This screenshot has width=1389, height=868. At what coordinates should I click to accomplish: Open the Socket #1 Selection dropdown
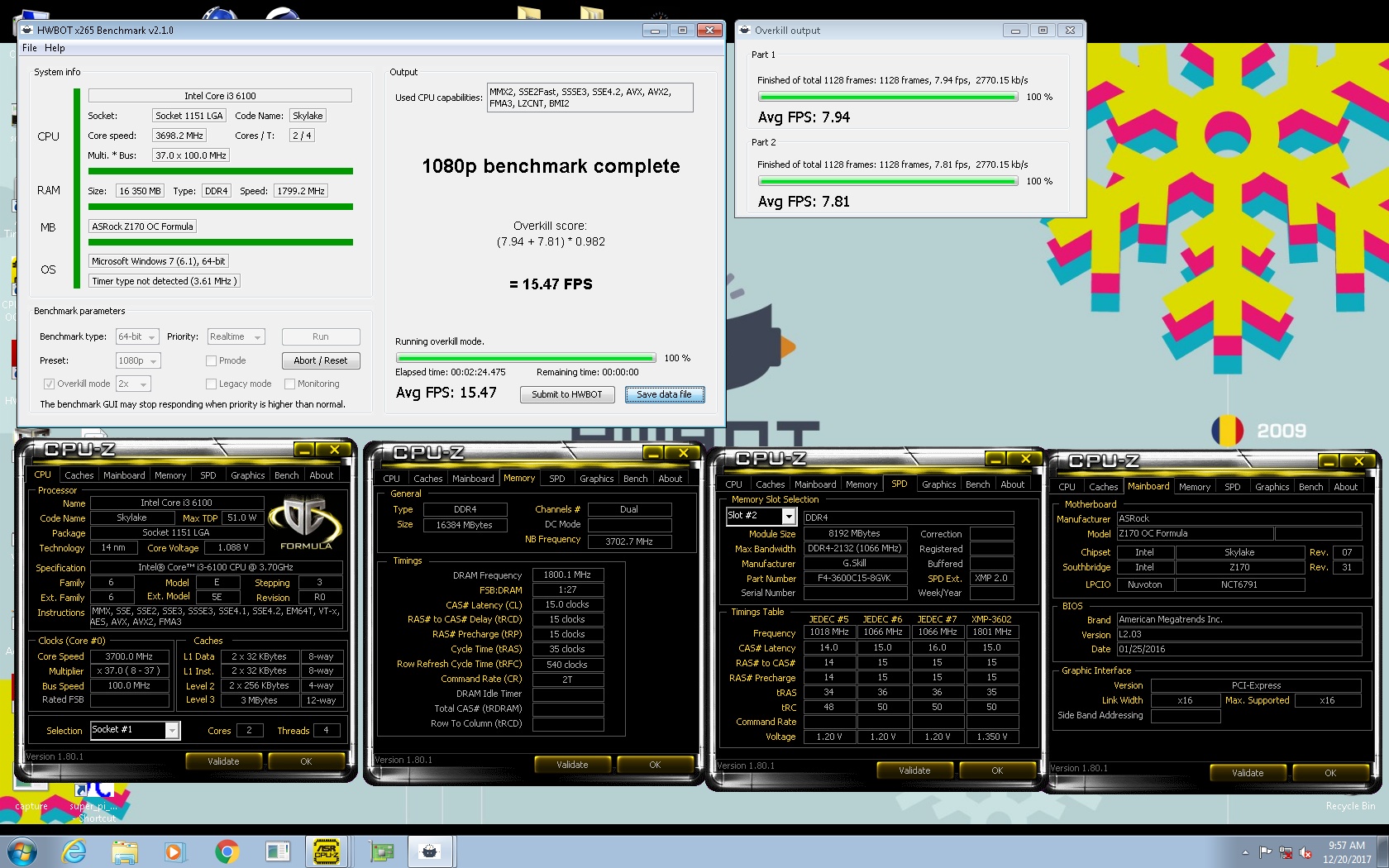(135, 730)
